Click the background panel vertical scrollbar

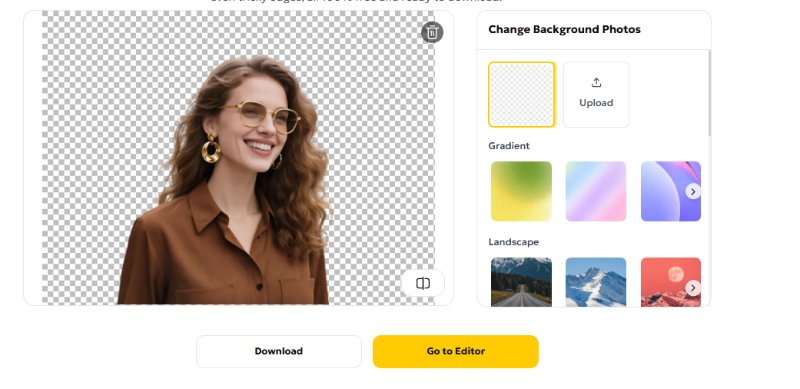709,93
